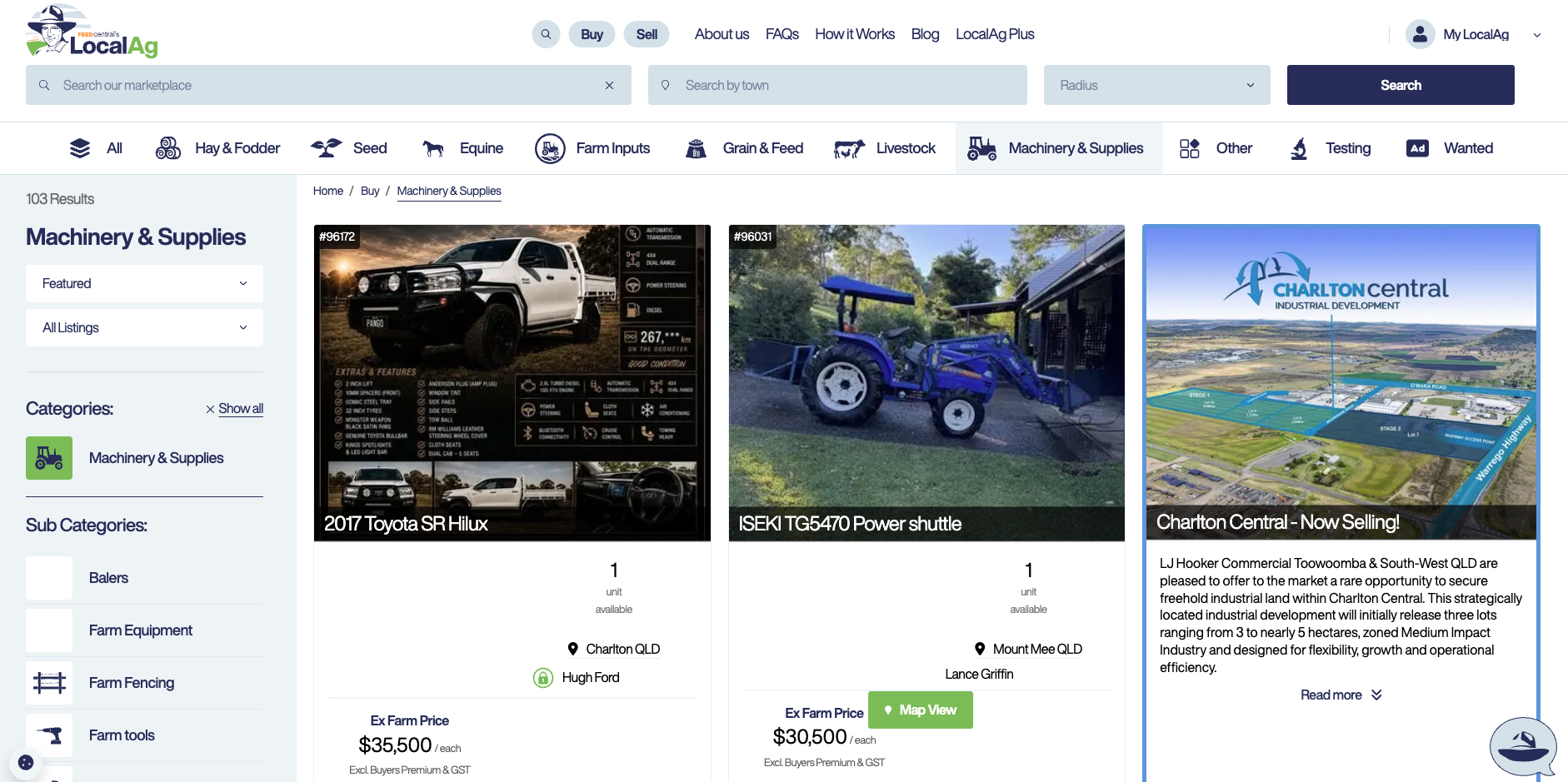Open the Livestock category tab
1568x782 pixels.
pyautogui.click(x=885, y=148)
